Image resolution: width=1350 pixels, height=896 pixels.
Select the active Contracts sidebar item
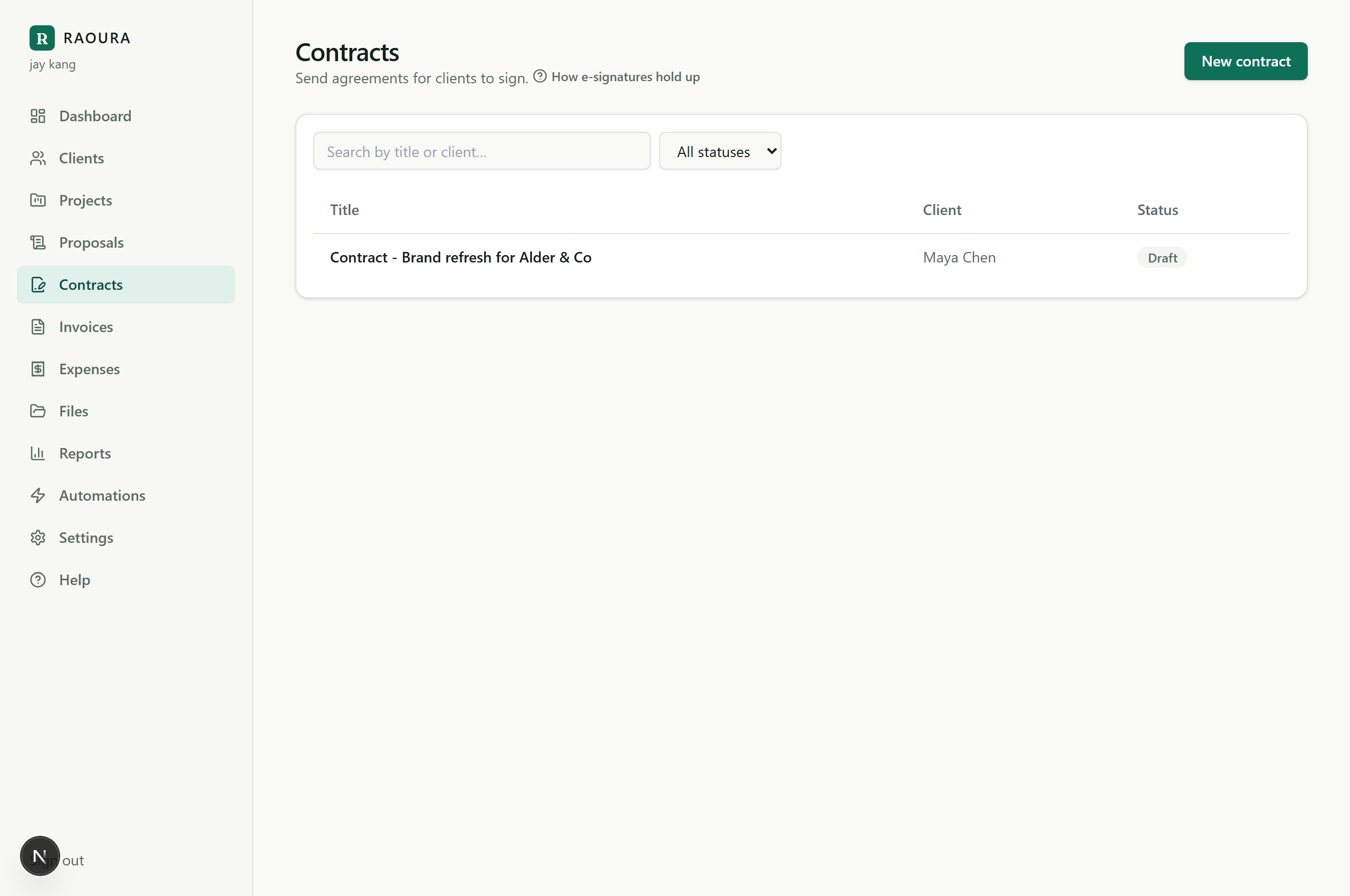tap(126, 285)
